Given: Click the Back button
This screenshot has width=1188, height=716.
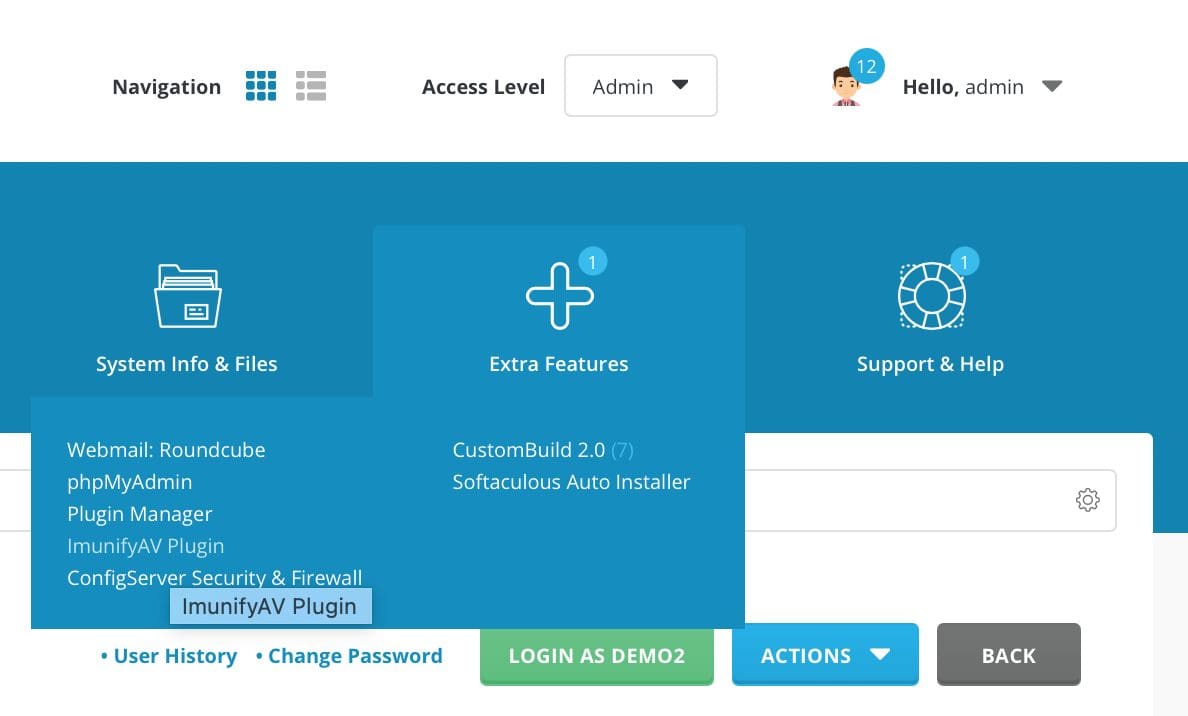Looking at the screenshot, I should [x=1008, y=656].
